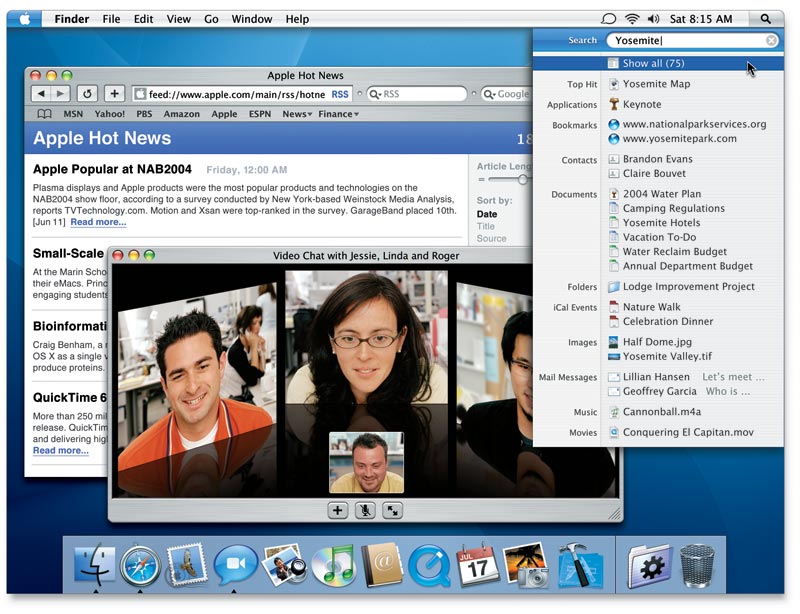The image size is (800, 614).
Task: Mute microphone in video chat
Action: tap(365, 510)
